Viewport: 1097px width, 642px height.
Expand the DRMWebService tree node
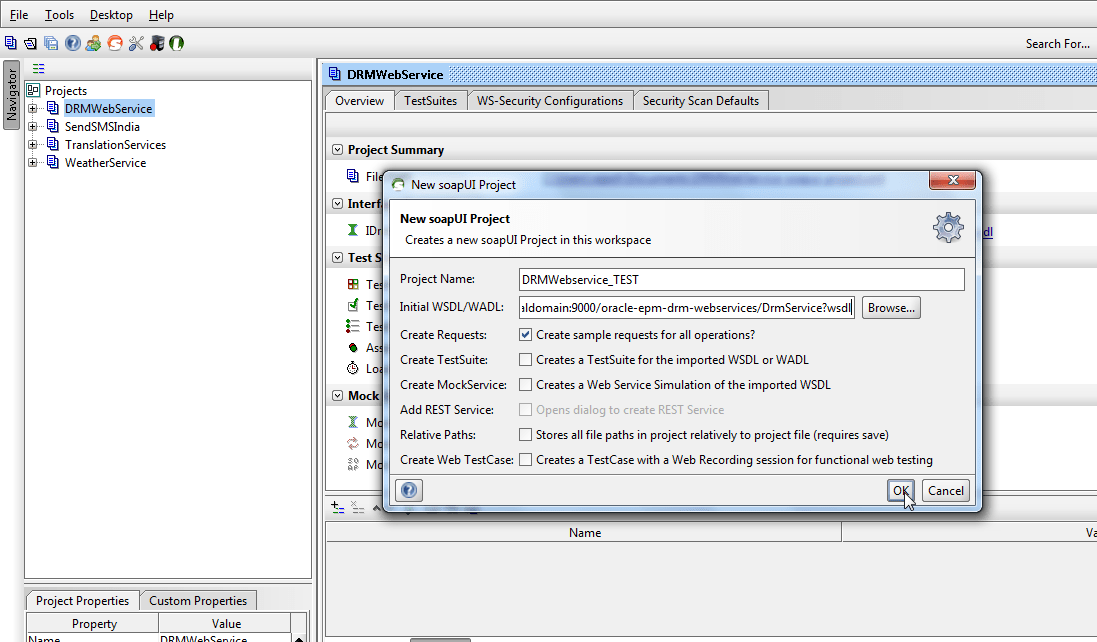coord(32,108)
